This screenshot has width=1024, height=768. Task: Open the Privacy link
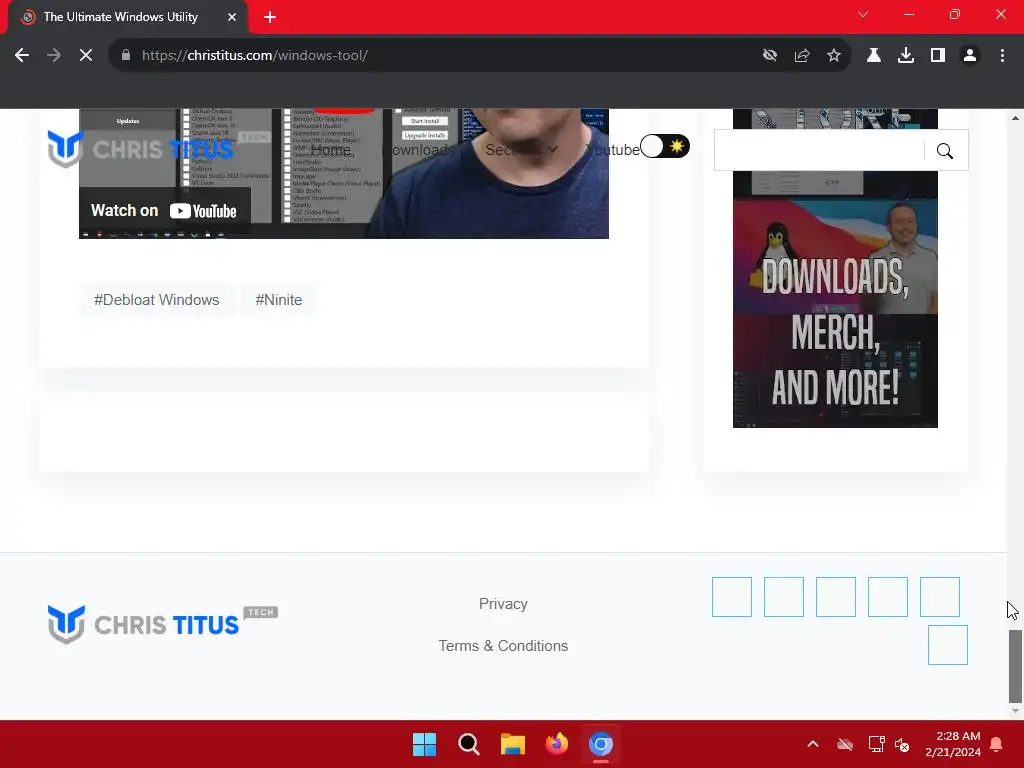pyautogui.click(x=503, y=604)
